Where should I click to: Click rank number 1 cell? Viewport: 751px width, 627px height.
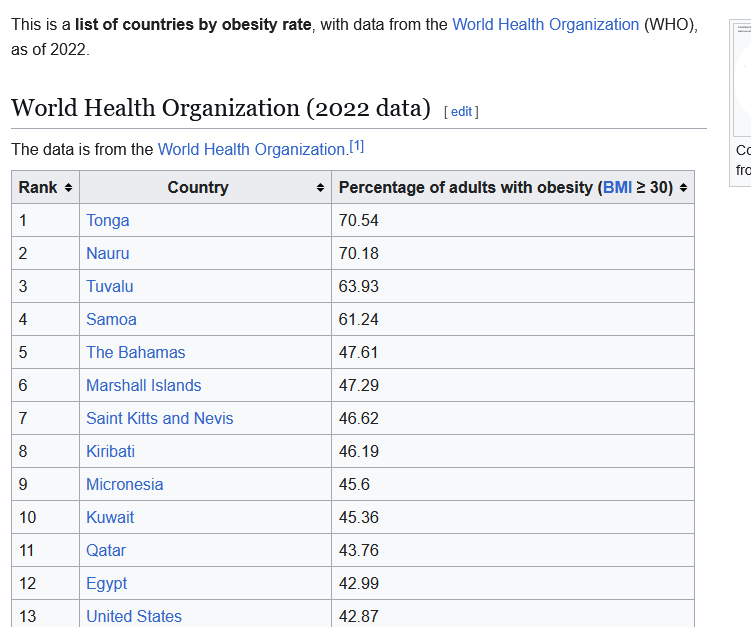point(46,220)
